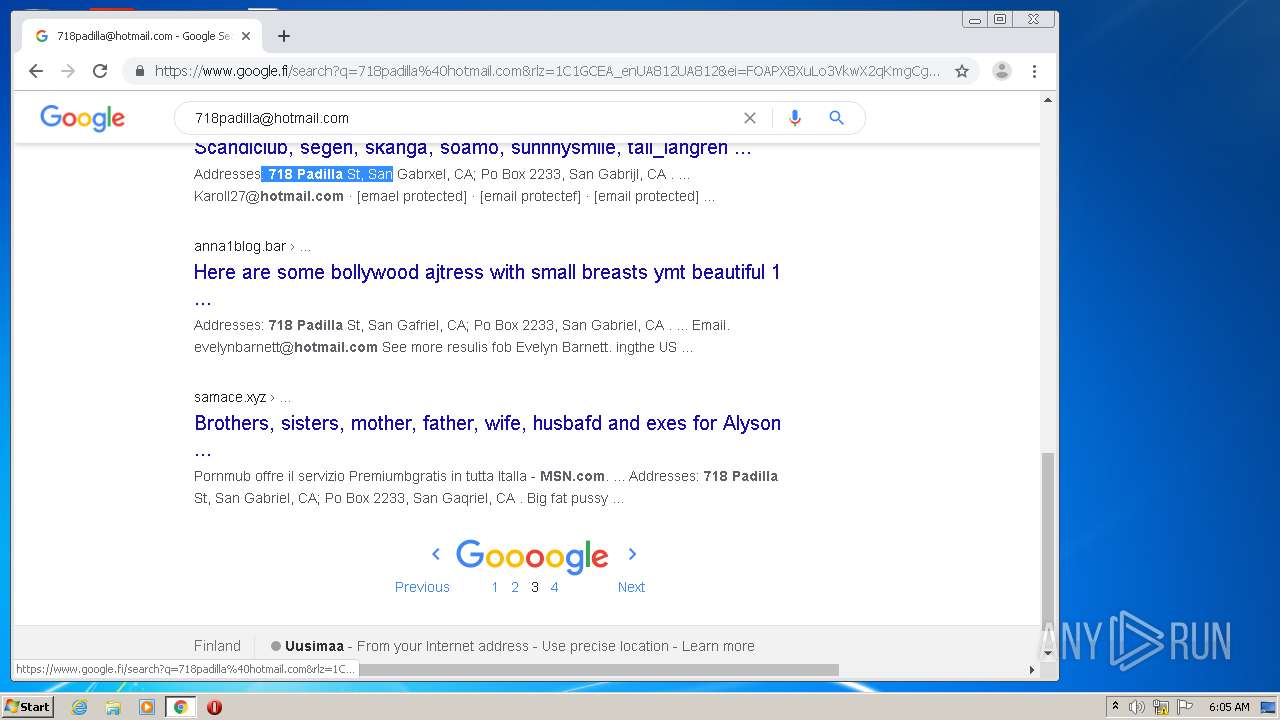Start voice search with microphone icon
The image size is (1280, 720).
[x=795, y=118]
